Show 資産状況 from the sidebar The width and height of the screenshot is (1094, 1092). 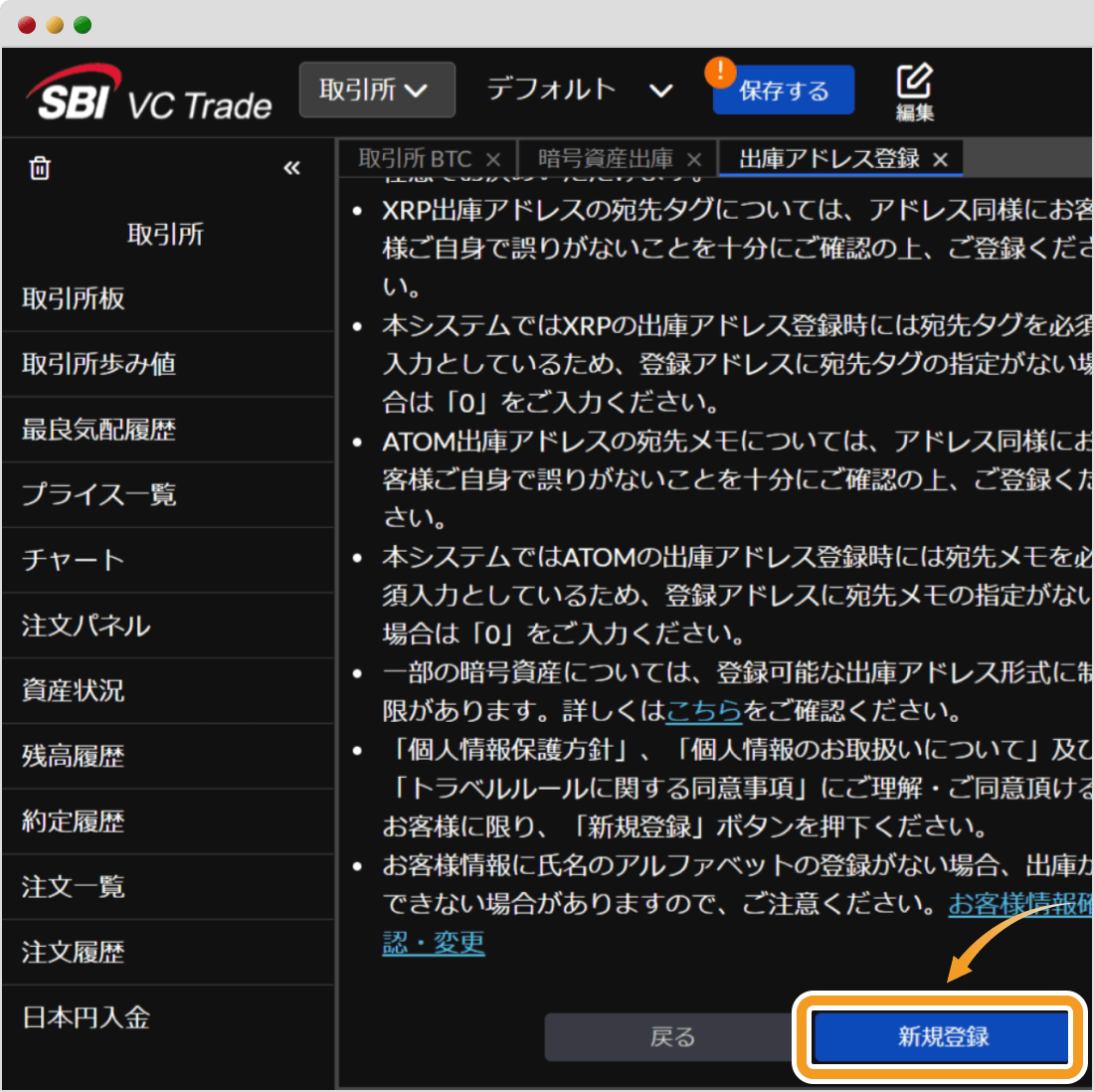tap(167, 691)
